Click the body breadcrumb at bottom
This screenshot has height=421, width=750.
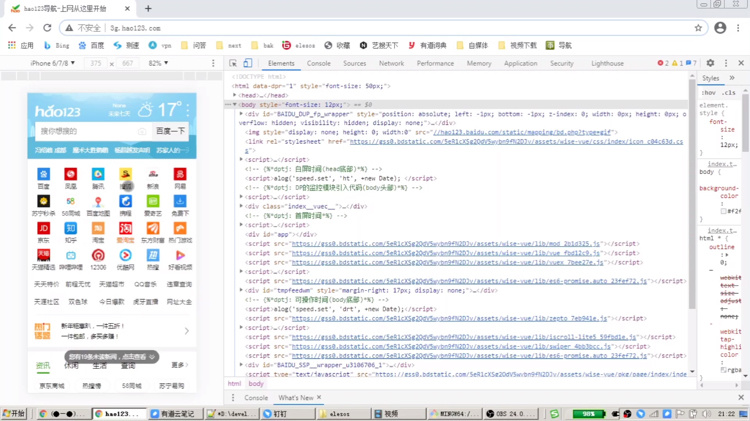tap(256, 384)
